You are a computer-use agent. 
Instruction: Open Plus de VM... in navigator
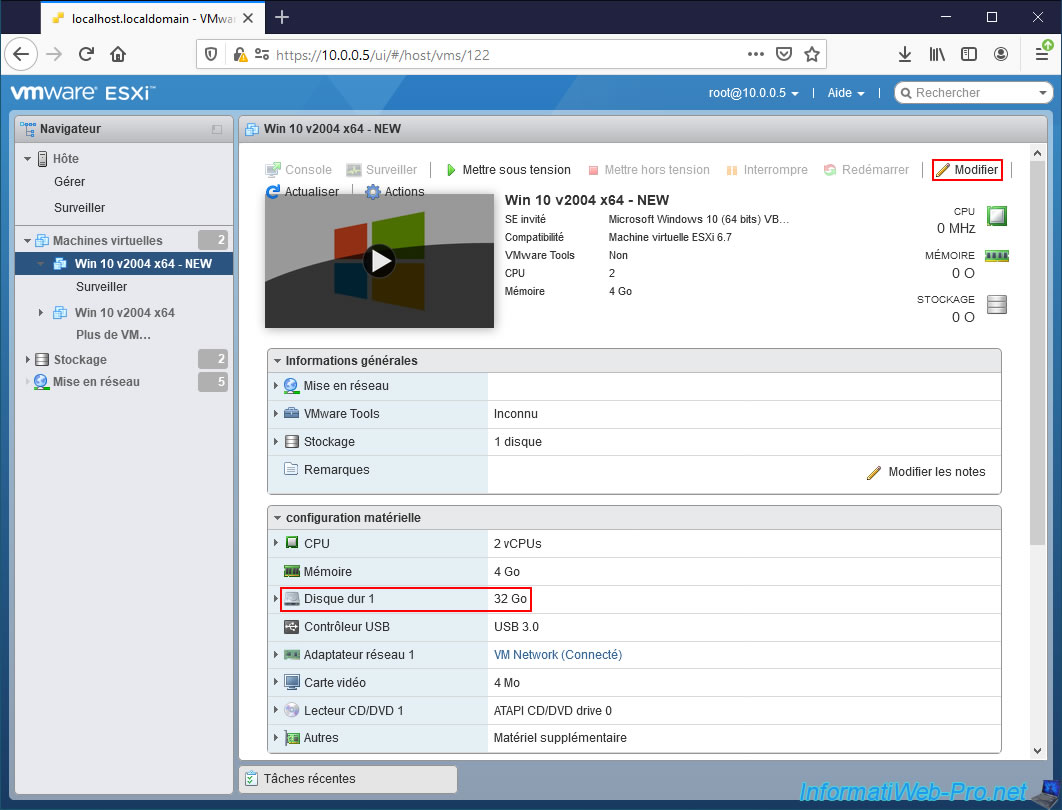[x=113, y=335]
